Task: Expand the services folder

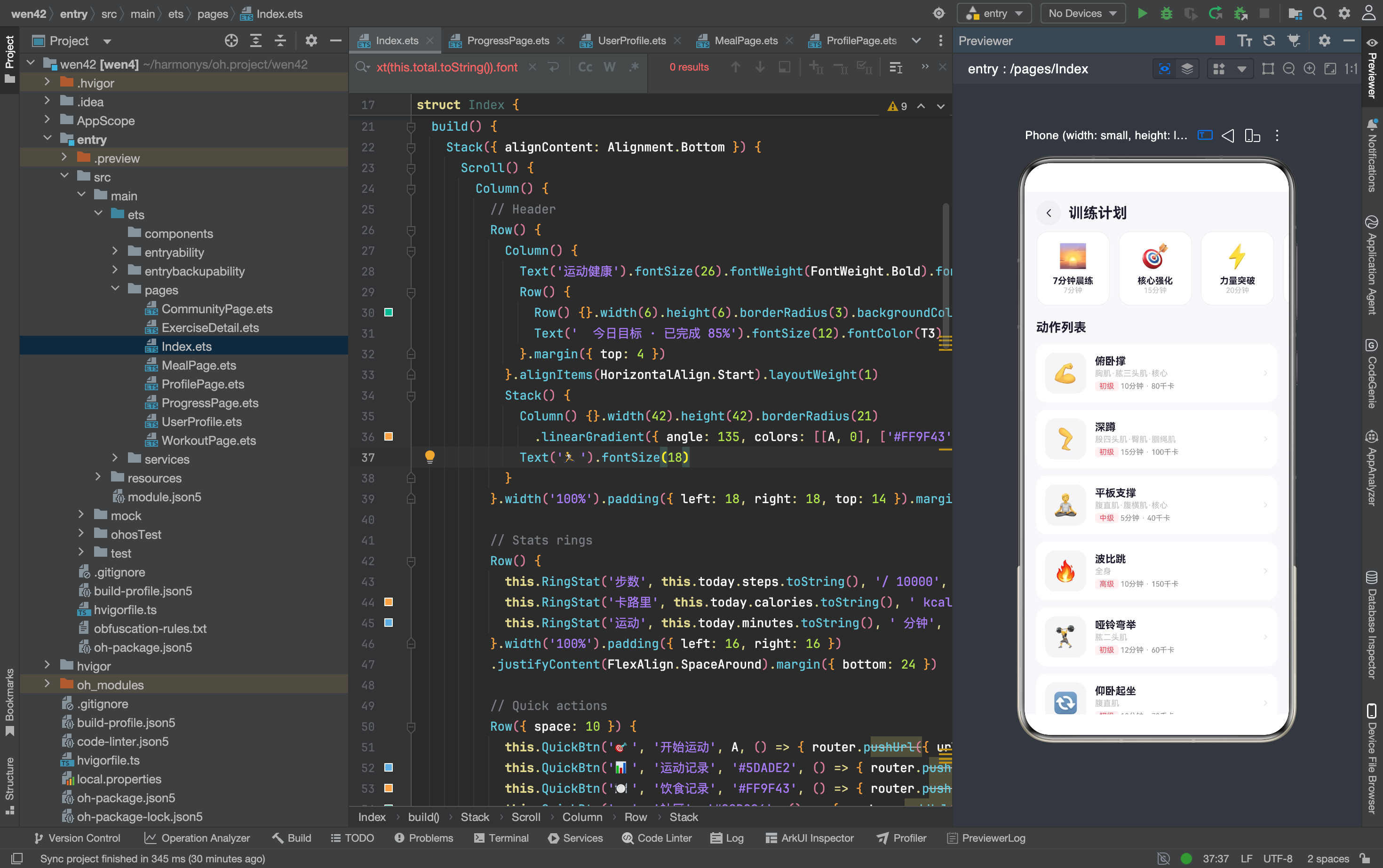Action: point(115,458)
